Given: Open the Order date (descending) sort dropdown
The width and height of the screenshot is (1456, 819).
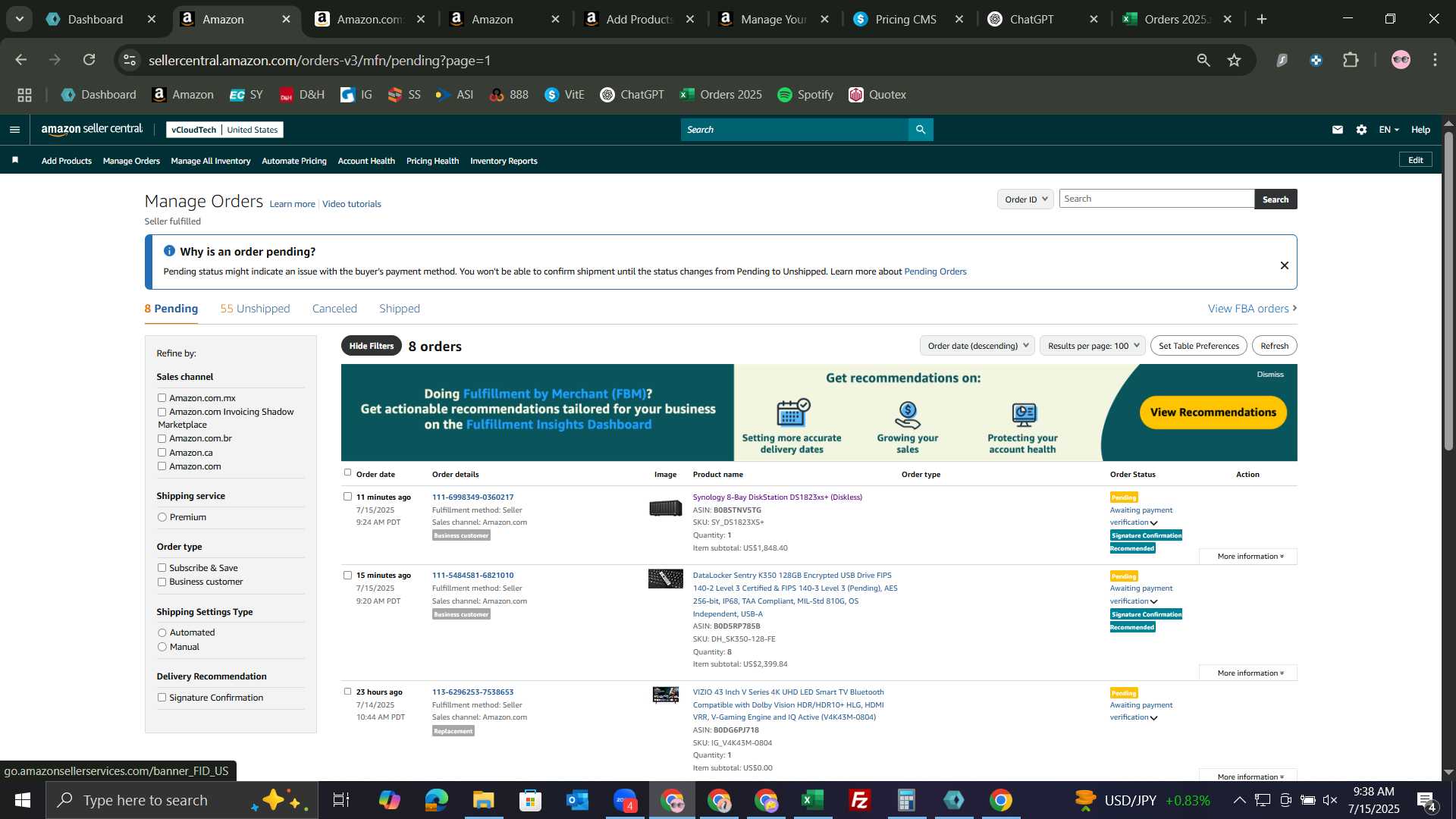Looking at the screenshot, I should (977, 346).
